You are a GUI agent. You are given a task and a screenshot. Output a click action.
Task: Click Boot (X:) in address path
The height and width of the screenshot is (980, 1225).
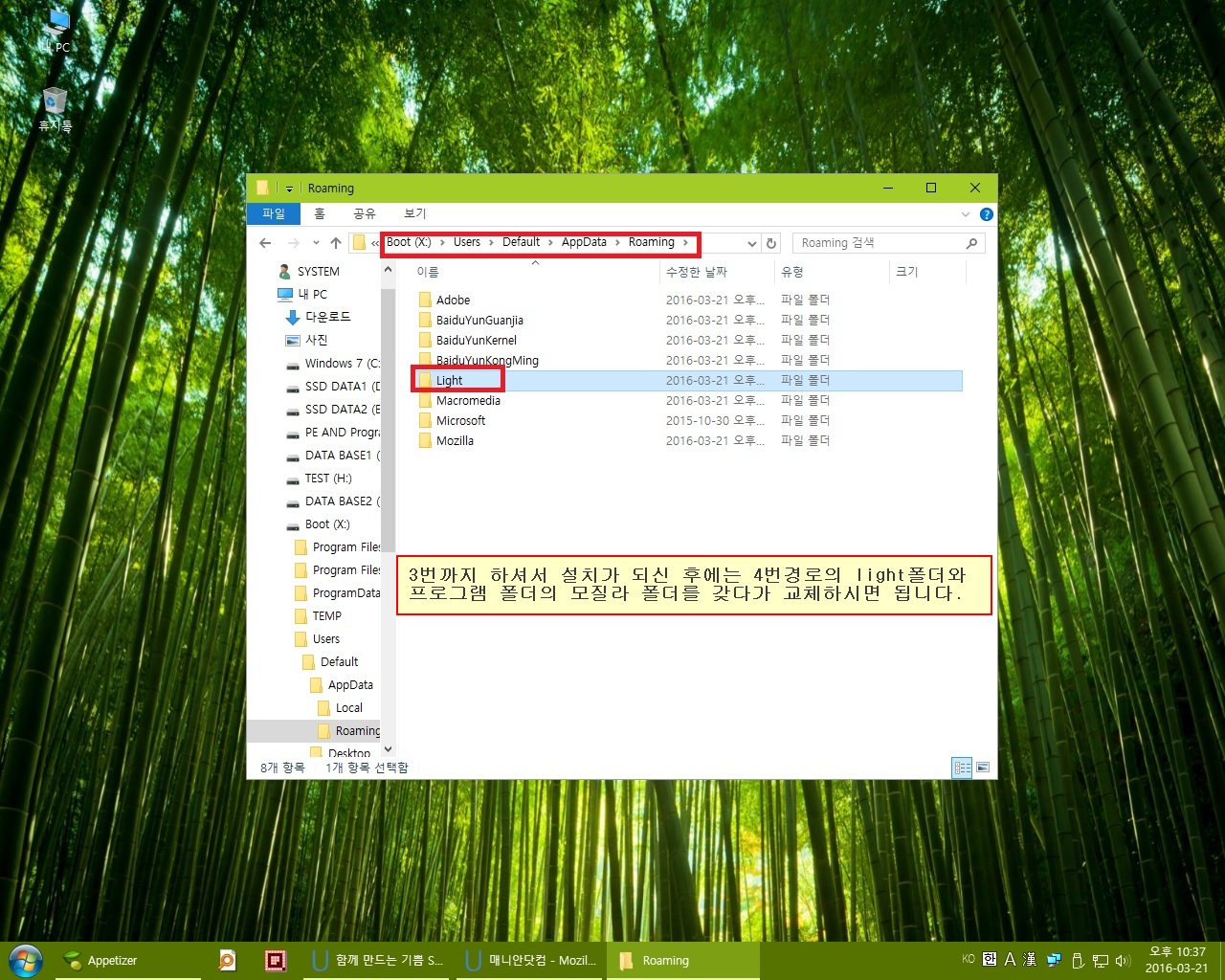click(409, 242)
